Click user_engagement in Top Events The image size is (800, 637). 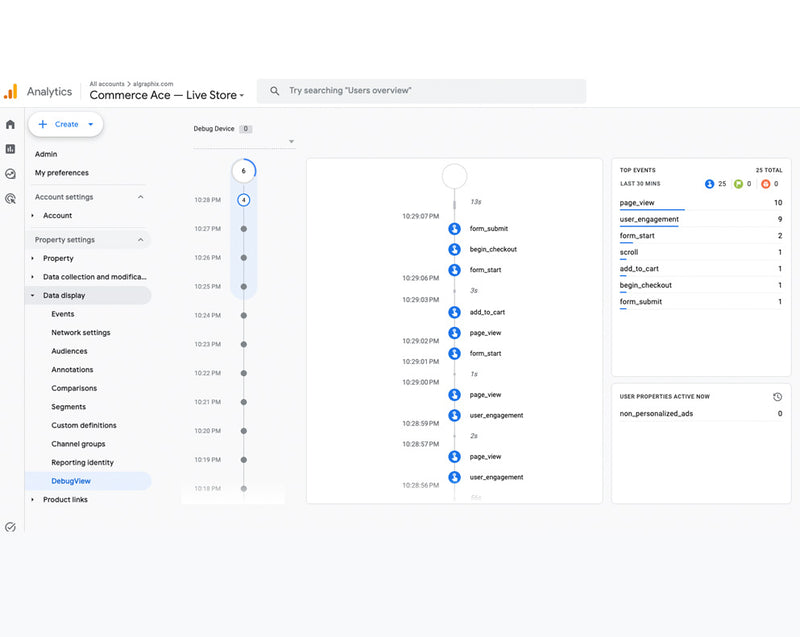[x=649, y=219]
